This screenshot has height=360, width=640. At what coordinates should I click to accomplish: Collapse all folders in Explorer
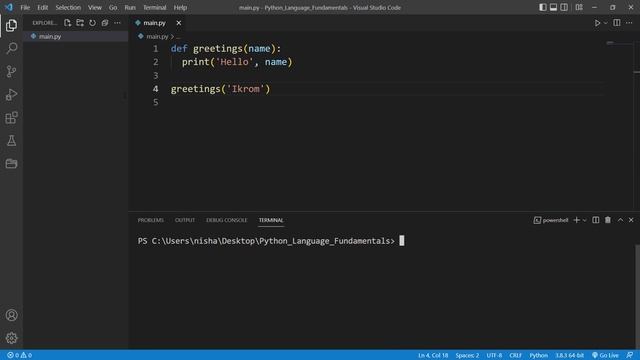coord(105,23)
